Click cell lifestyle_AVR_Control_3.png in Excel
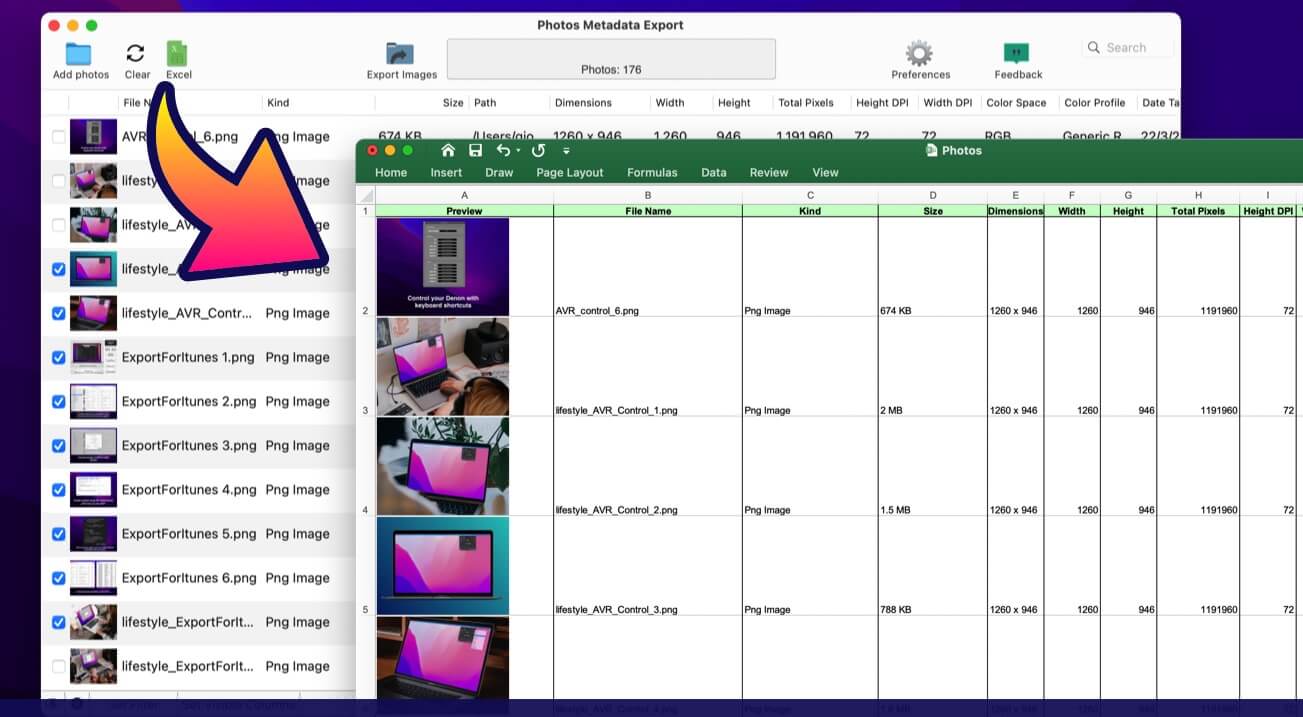 pyautogui.click(x=648, y=566)
